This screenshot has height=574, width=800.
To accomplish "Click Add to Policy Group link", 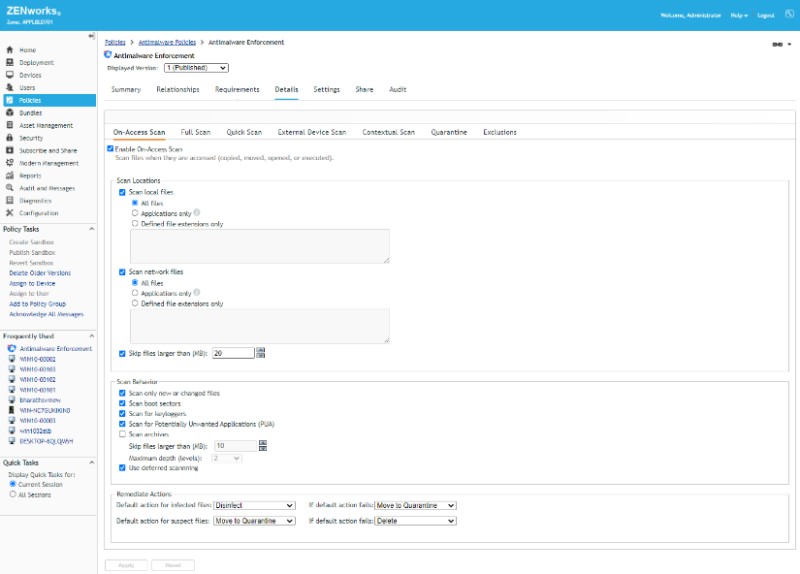I will 37,304.
